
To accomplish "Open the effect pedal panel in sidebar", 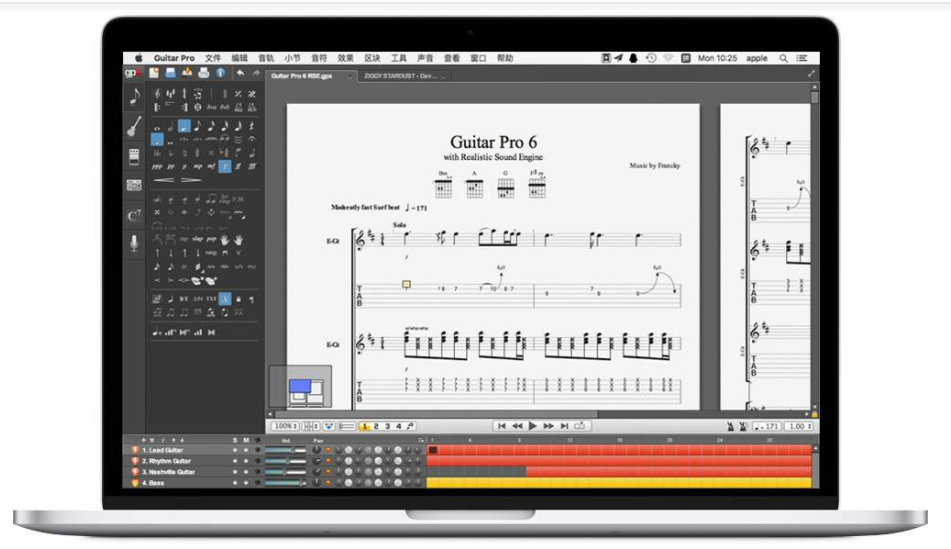I will pyautogui.click(x=135, y=157).
